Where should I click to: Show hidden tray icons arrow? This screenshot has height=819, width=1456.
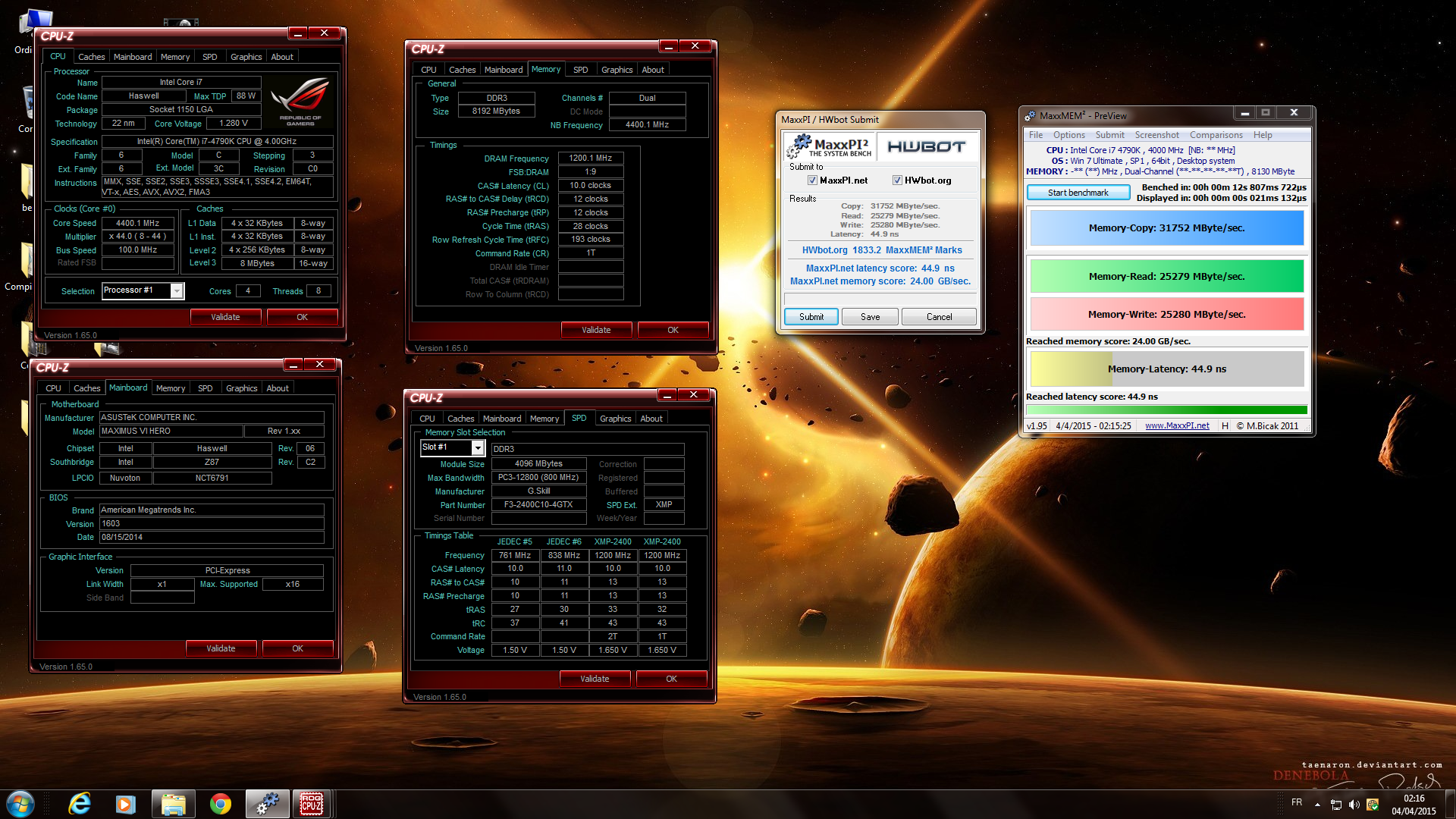pos(1317,805)
